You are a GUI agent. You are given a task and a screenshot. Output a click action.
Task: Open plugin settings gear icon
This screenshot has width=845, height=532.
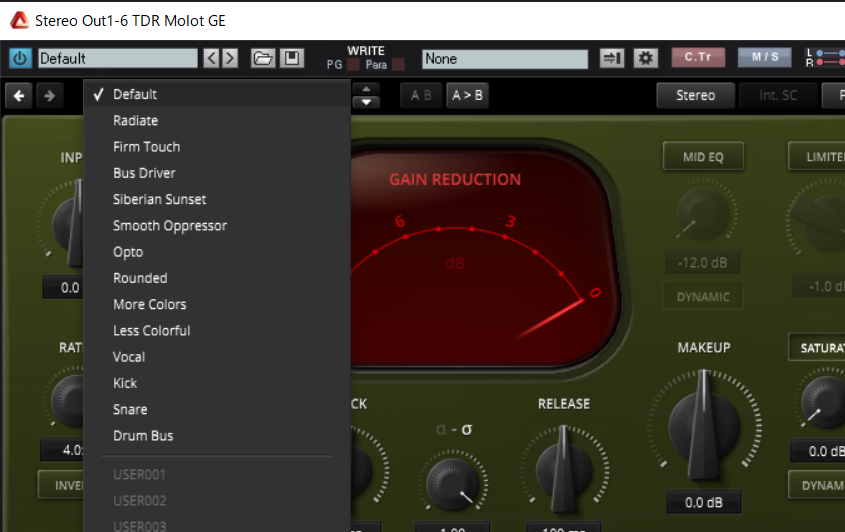(646, 58)
